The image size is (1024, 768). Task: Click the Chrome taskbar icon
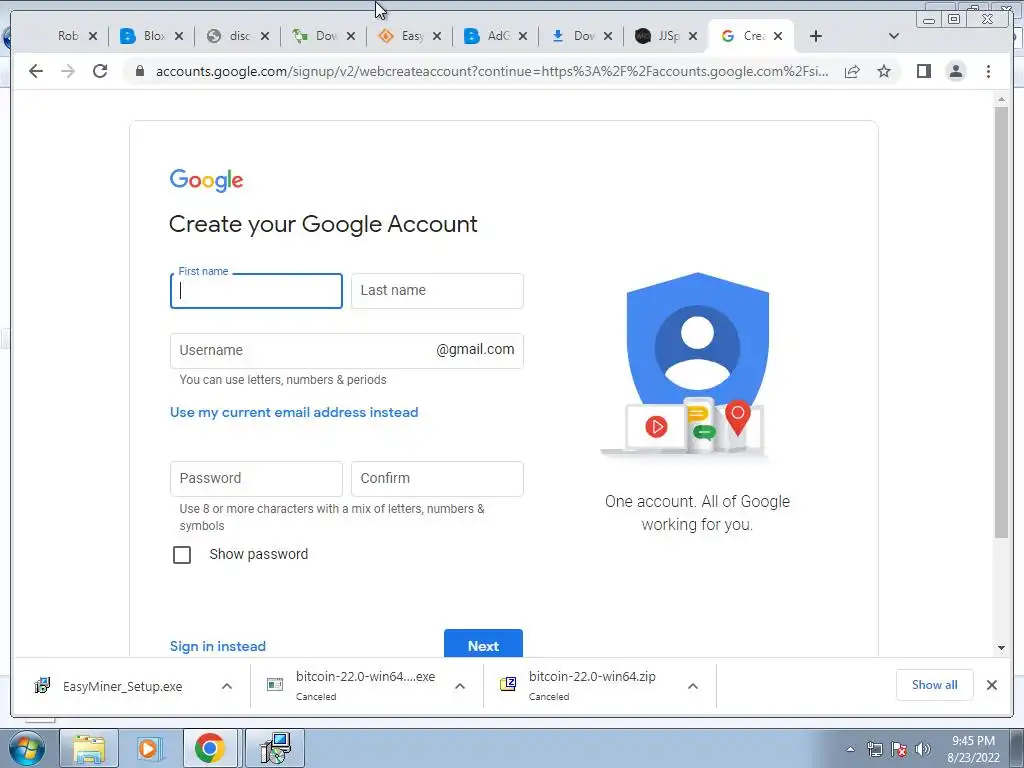point(210,748)
